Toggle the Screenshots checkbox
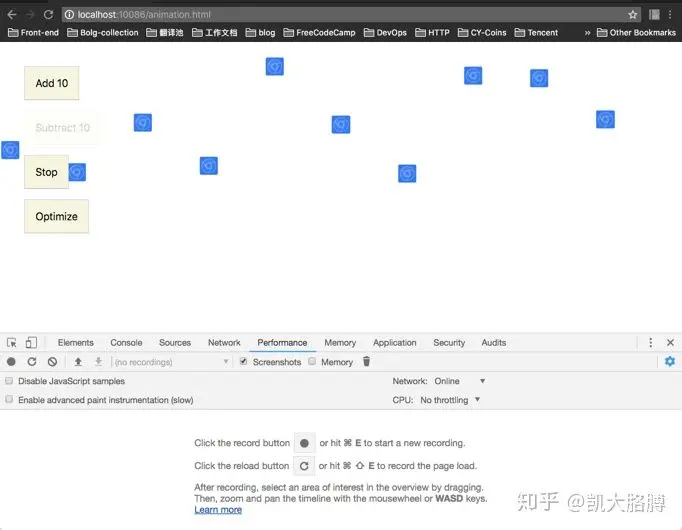The height and width of the screenshot is (530, 682). coord(244,361)
